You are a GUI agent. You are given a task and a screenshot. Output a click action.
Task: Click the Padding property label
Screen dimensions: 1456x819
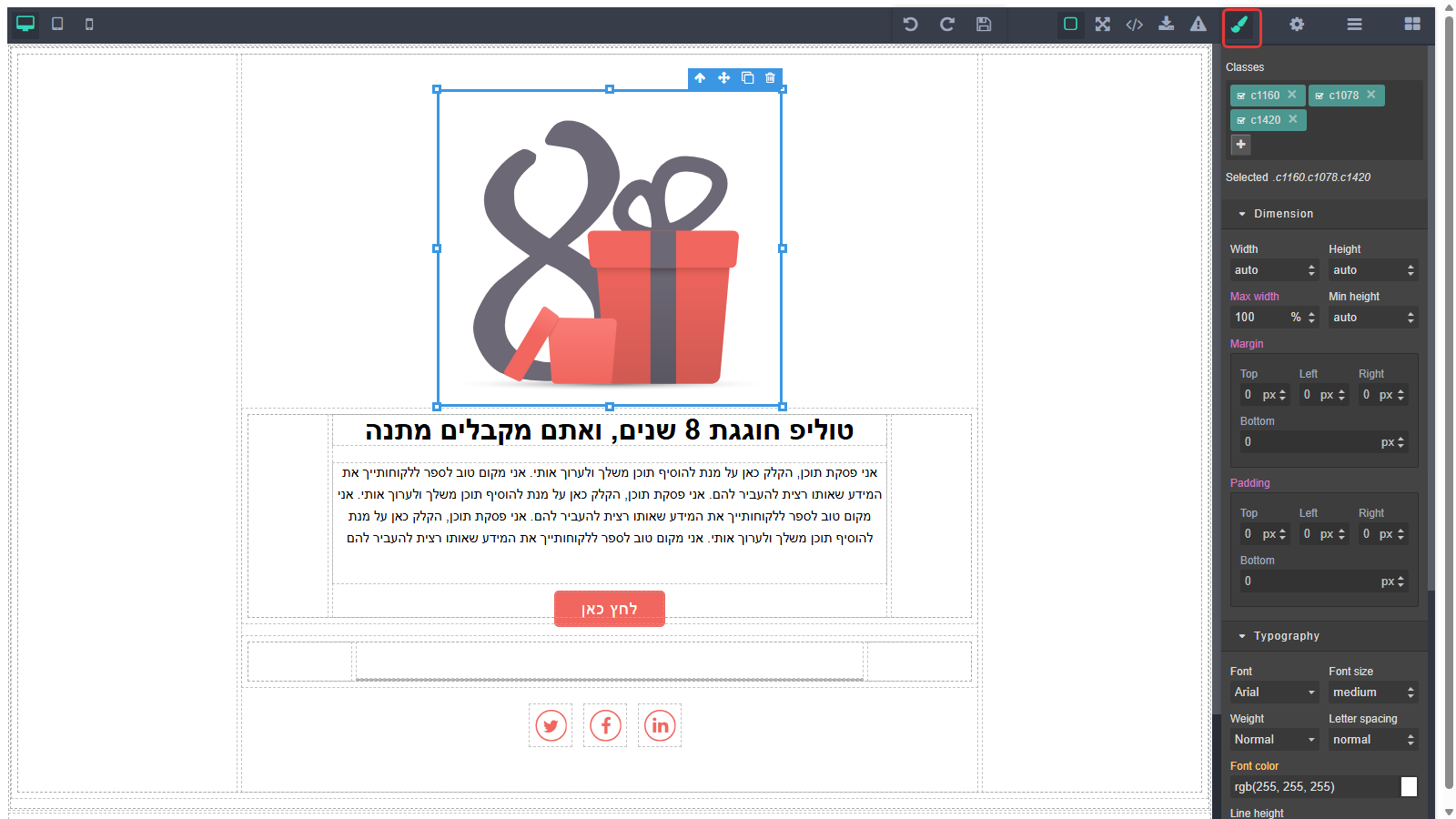point(1250,483)
